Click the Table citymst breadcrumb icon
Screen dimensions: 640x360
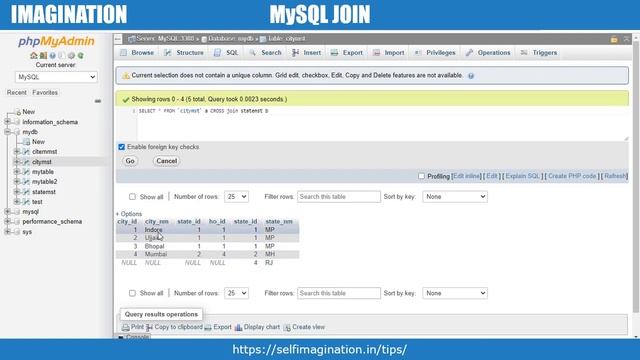[x=263, y=39]
